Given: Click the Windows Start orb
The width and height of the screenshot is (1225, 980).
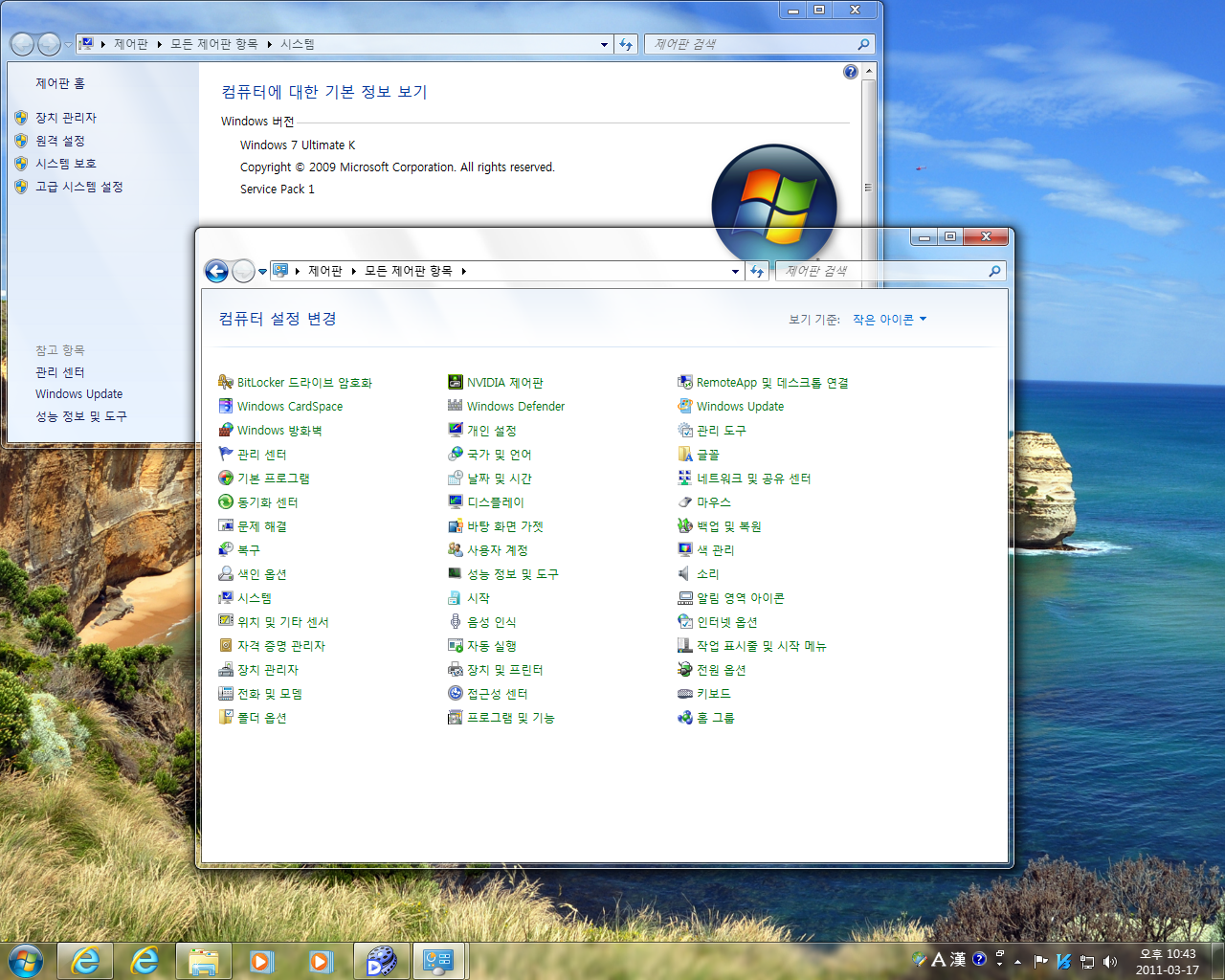Looking at the screenshot, I should (x=25, y=960).
